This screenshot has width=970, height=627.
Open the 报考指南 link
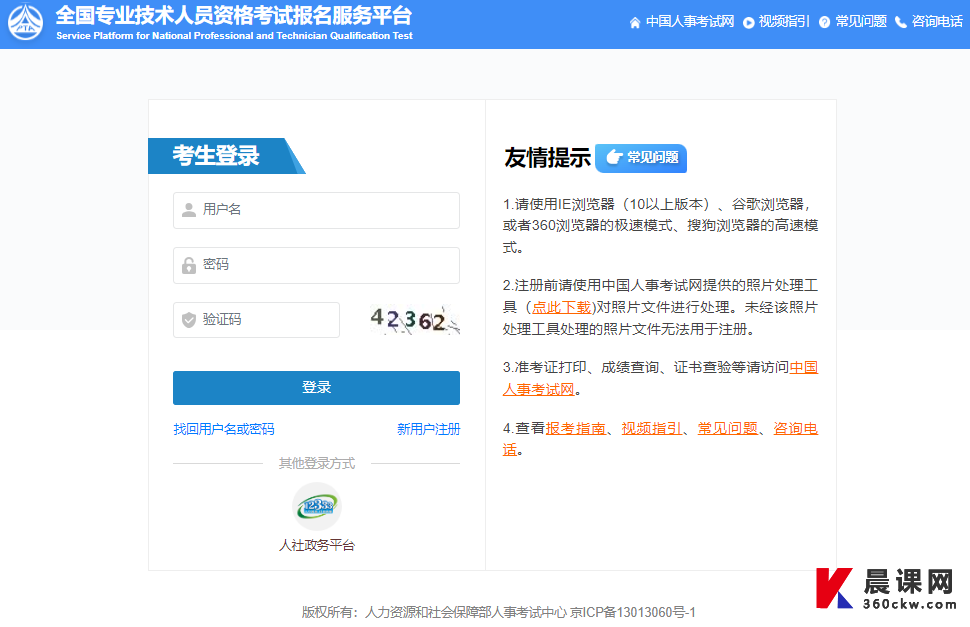point(575,429)
